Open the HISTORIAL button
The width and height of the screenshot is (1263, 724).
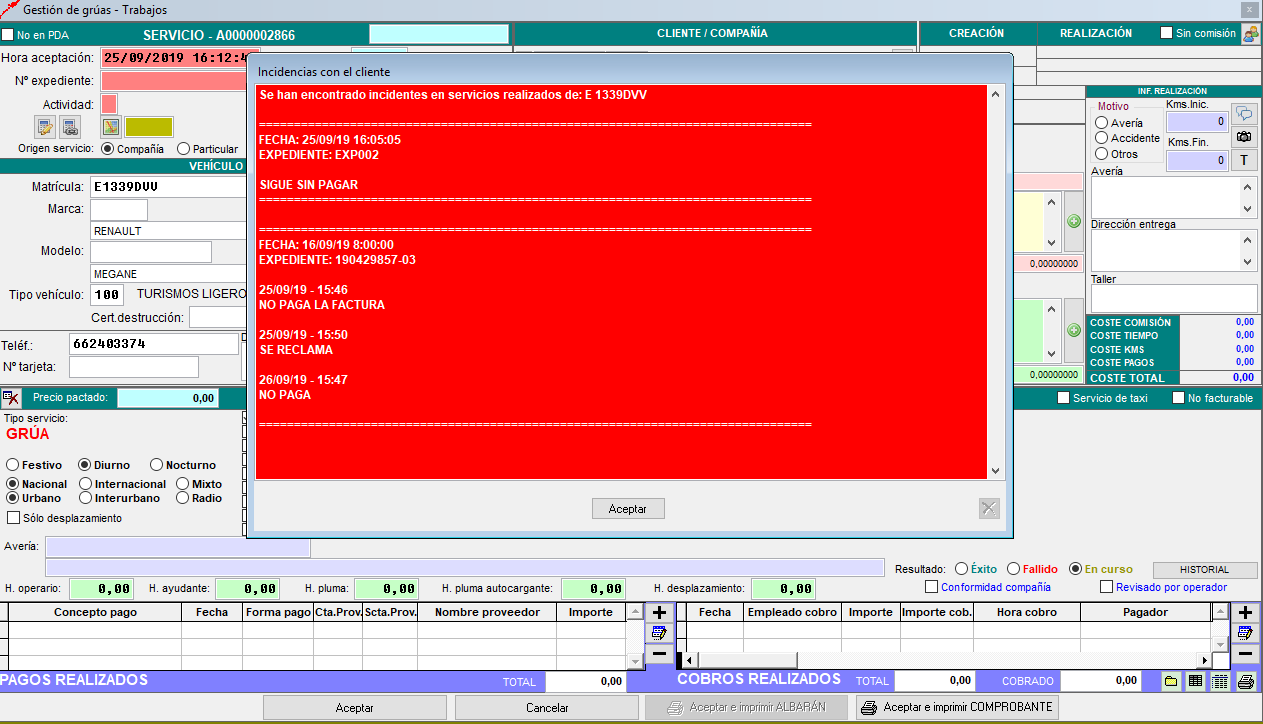click(1205, 569)
